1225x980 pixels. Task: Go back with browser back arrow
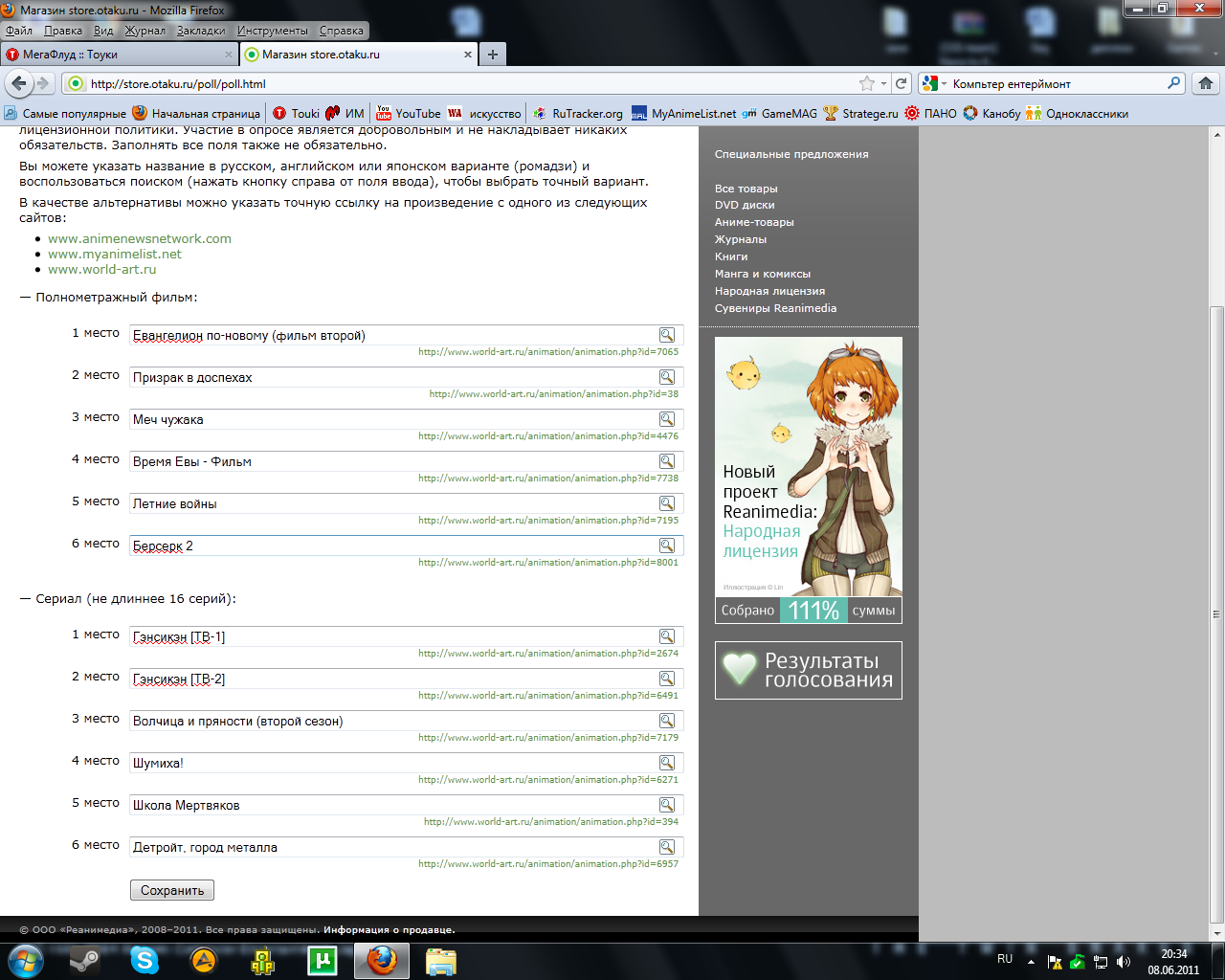pos(19,83)
